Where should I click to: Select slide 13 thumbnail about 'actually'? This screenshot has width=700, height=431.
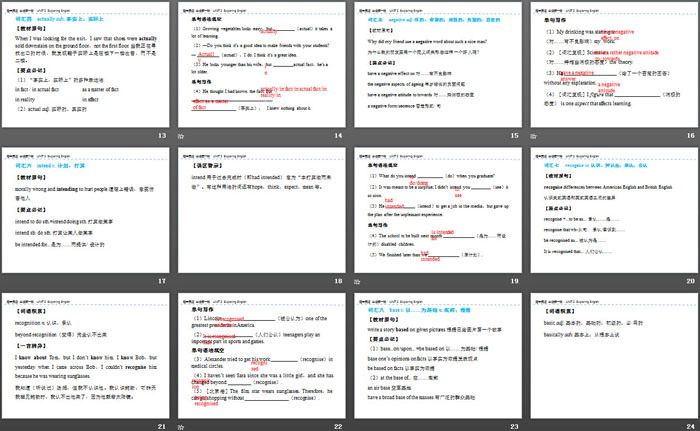pos(86,65)
